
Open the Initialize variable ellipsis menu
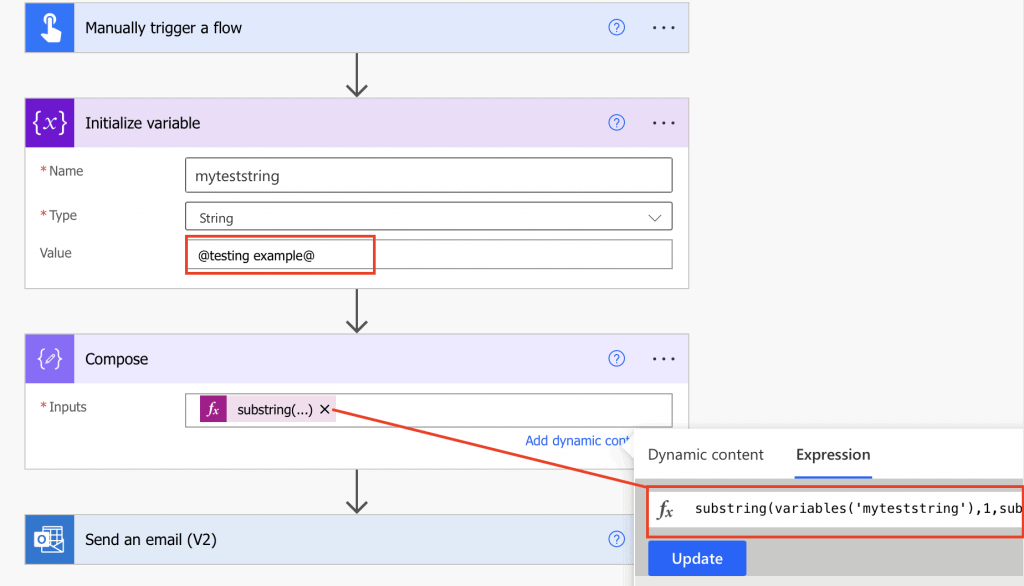pyautogui.click(x=664, y=123)
